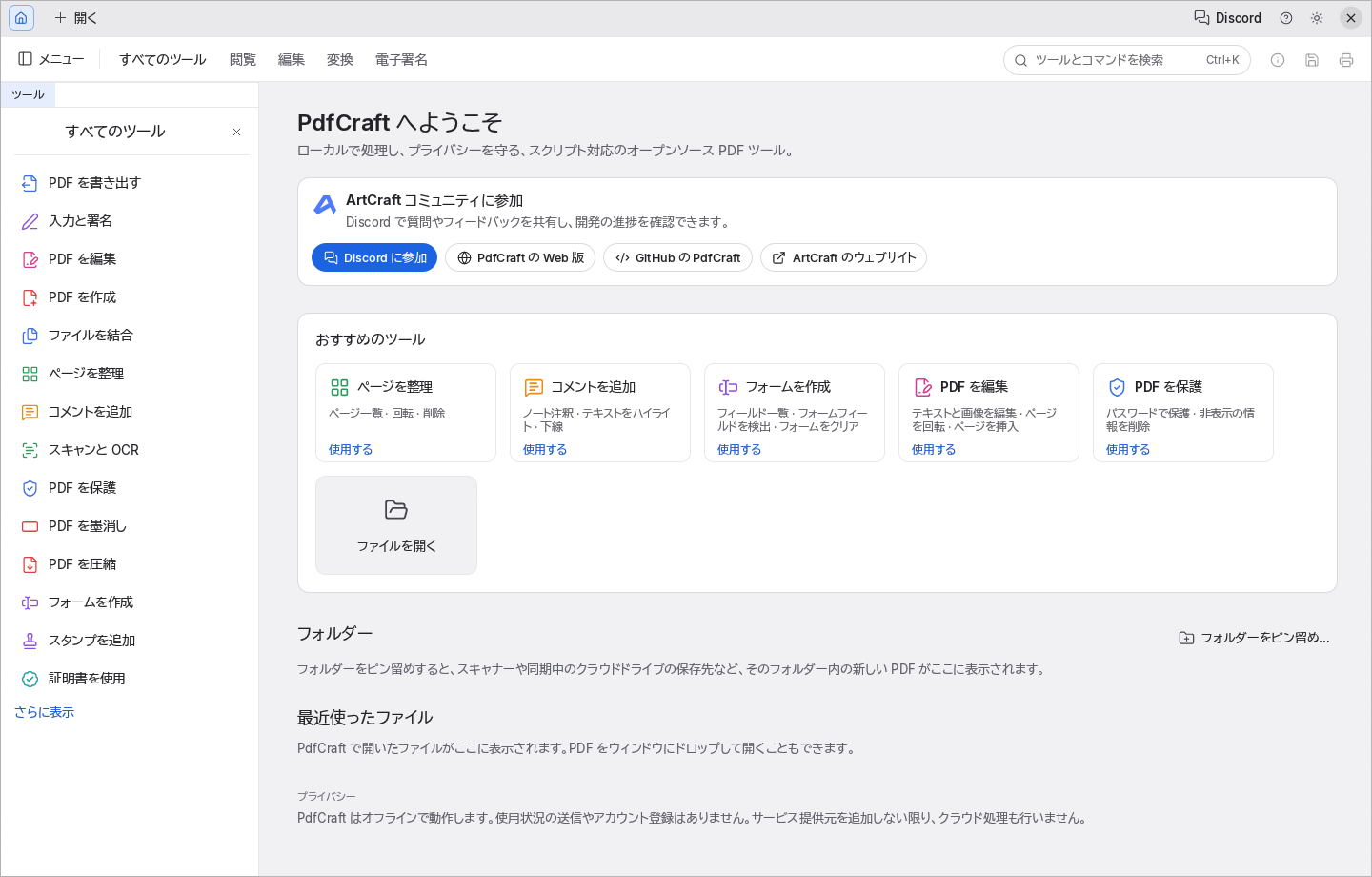Viewport: 1372px width, 877px height.
Task: Click フォルダーをピン留め button
Action: (x=1254, y=638)
